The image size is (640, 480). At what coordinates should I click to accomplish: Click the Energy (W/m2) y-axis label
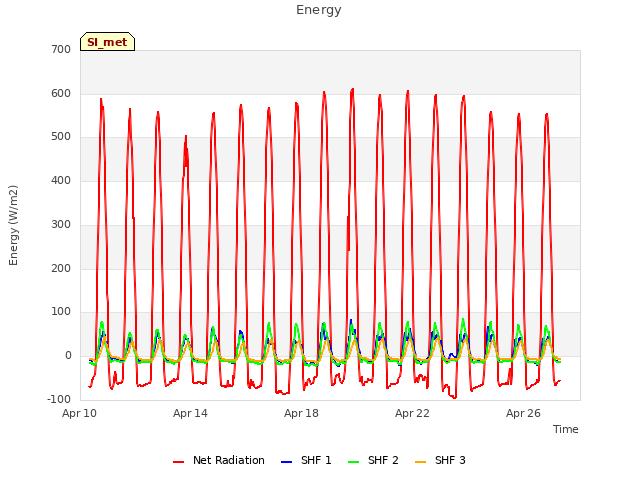coord(13,225)
